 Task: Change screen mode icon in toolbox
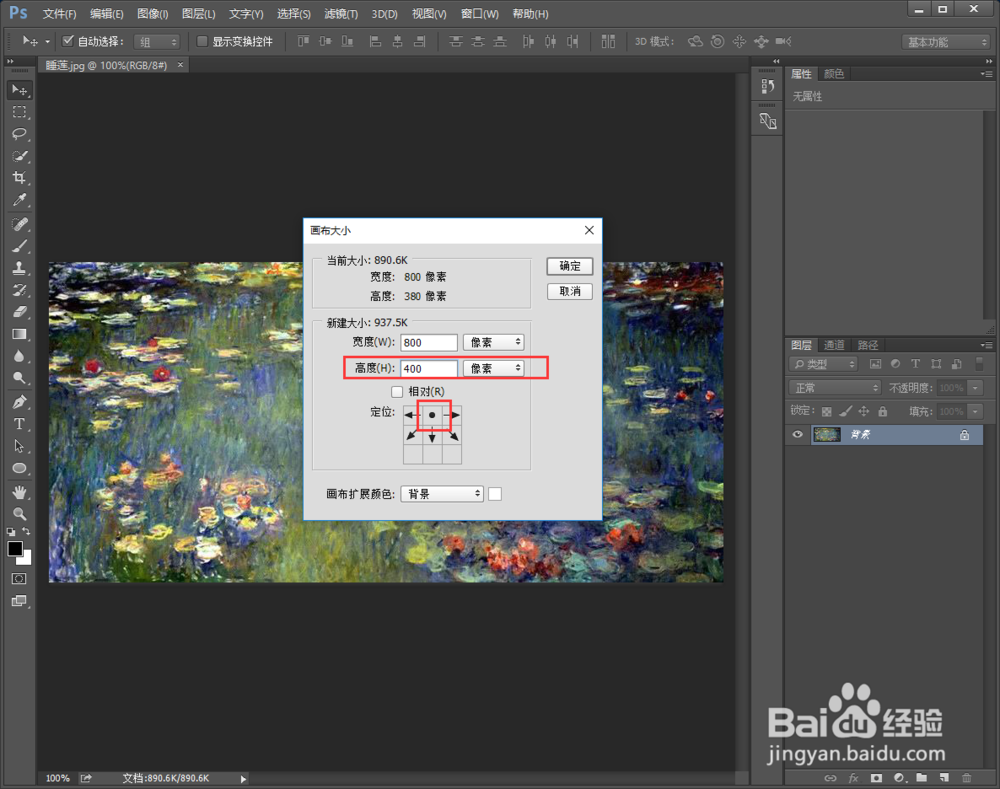[x=19, y=601]
